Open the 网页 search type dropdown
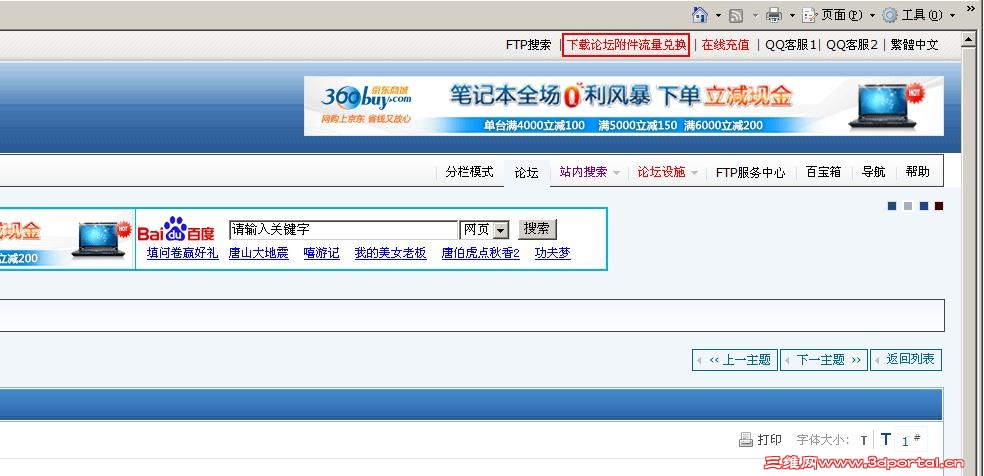Image resolution: width=984 pixels, height=476 pixels. tap(484, 230)
